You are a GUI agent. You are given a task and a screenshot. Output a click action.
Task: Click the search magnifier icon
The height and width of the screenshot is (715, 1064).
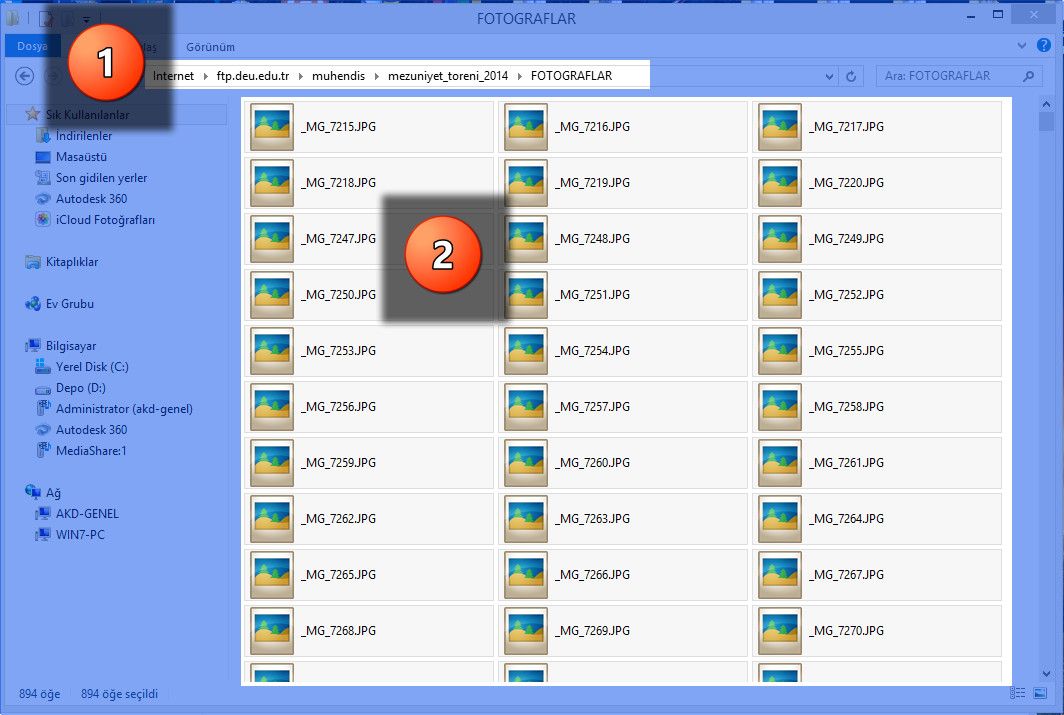[x=1029, y=76]
